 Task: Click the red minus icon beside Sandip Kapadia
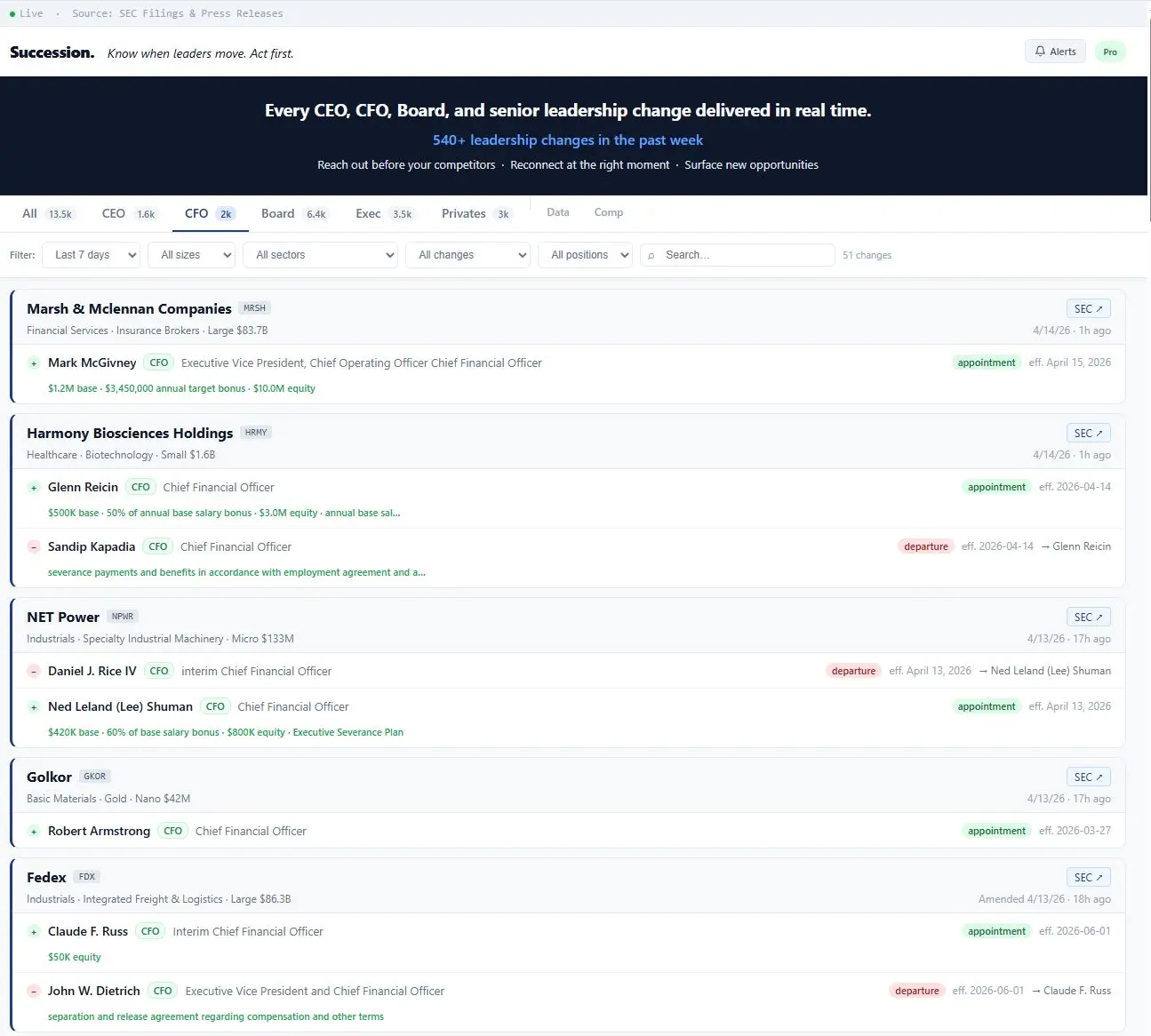34,547
